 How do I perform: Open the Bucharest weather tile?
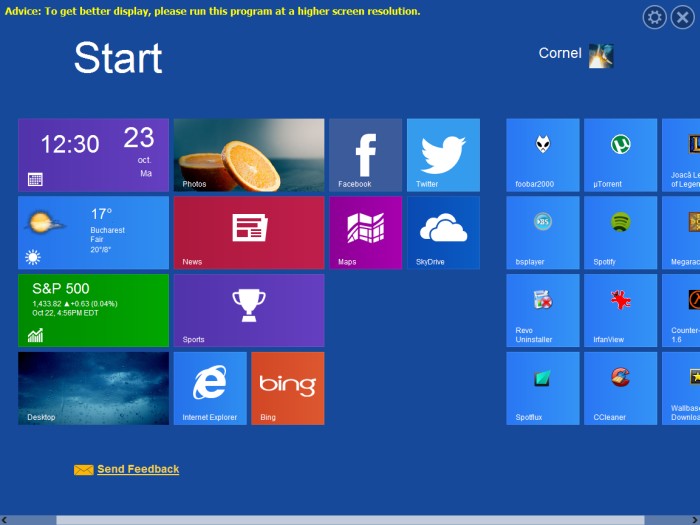pos(93,233)
